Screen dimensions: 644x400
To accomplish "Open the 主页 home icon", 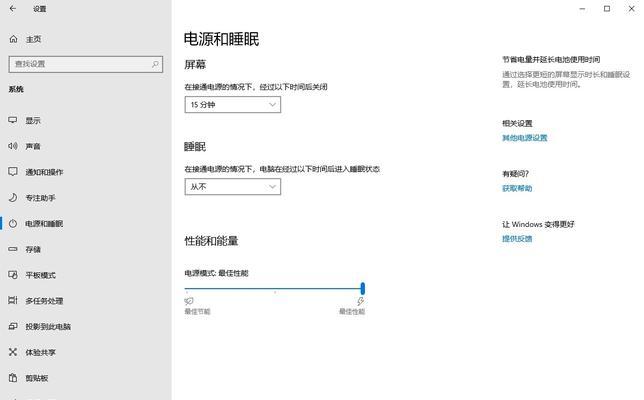I will pyautogui.click(x=13, y=39).
